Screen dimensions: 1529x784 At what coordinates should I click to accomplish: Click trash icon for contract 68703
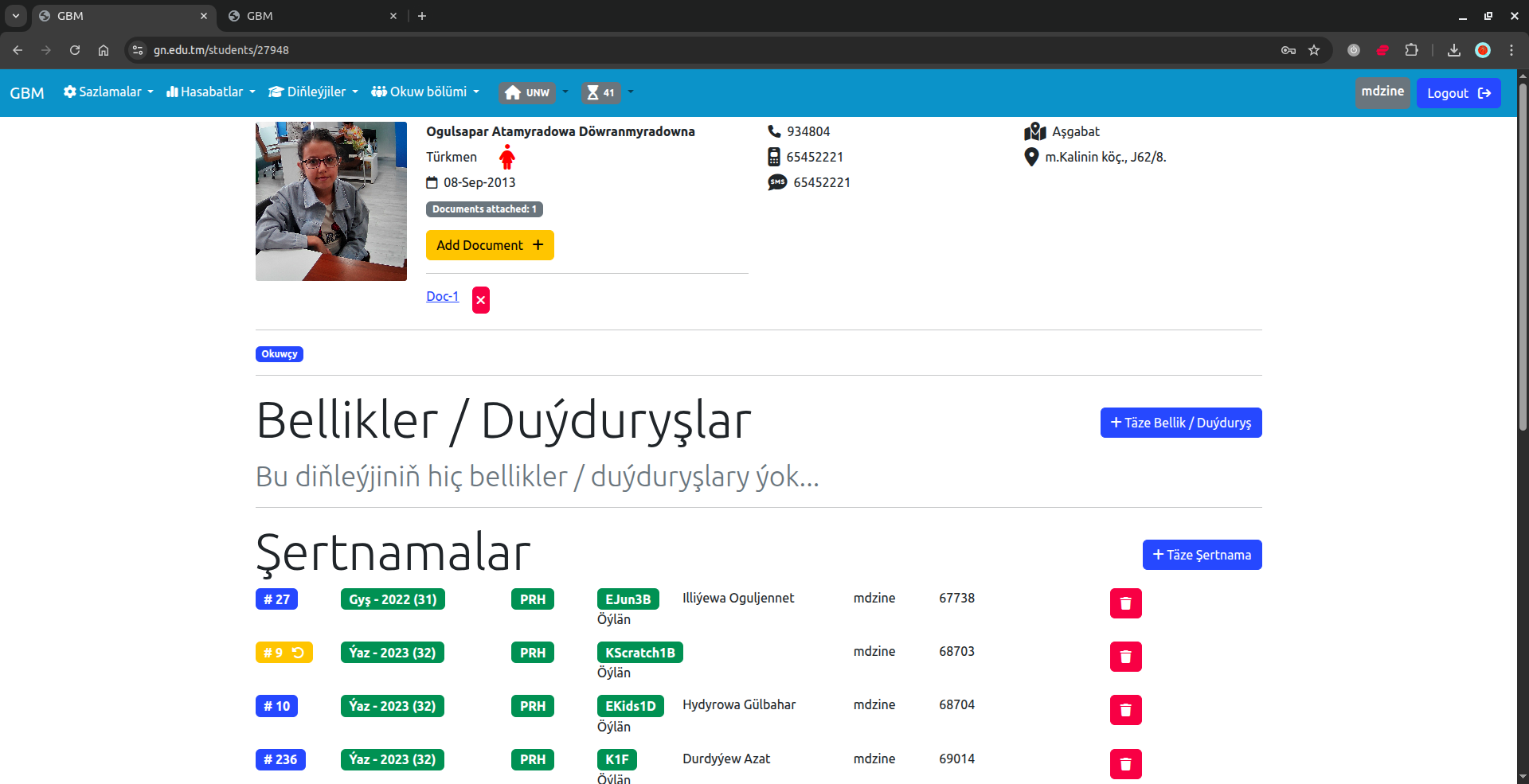tap(1125, 657)
